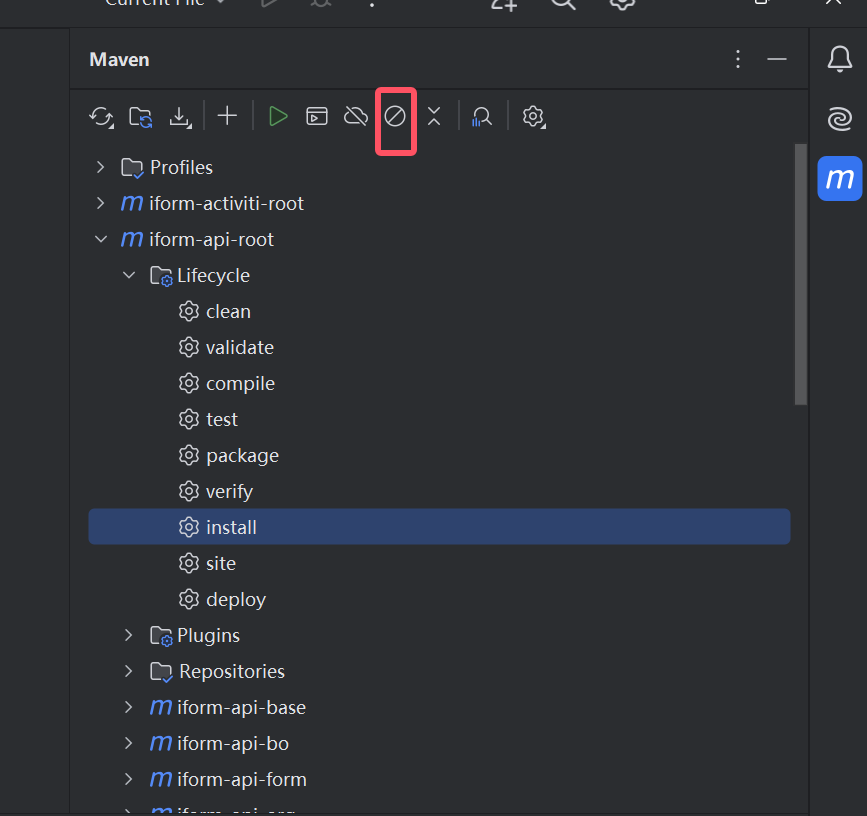Run Maven build with green play icon
This screenshot has width=867, height=816.
click(278, 117)
